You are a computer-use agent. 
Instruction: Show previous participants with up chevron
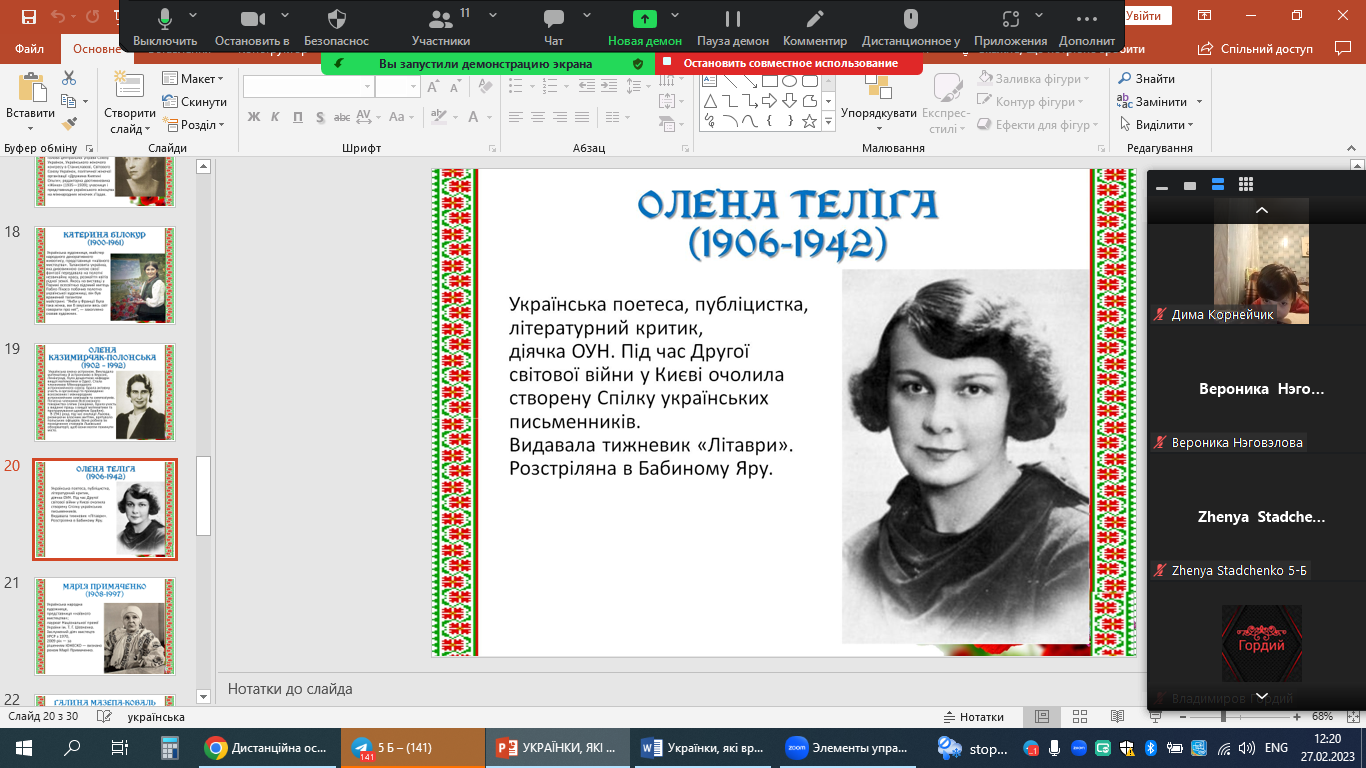pyautogui.click(x=1261, y=210)
